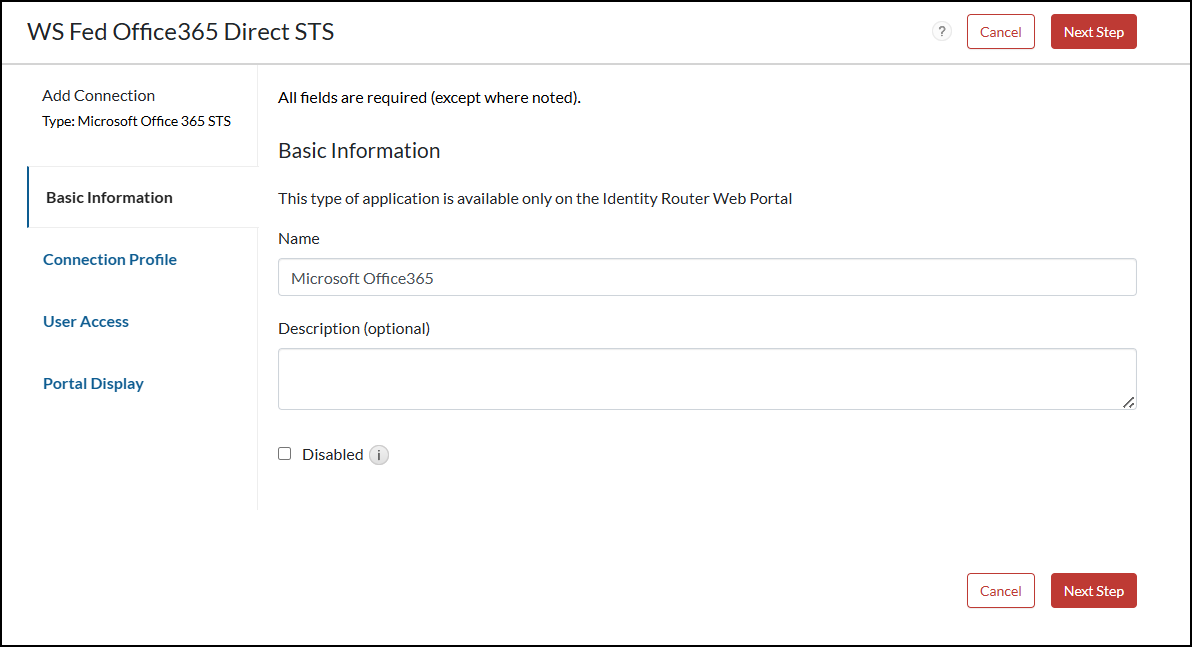
Task: Go to the User Access tab
Action: [x=86, y=322]
